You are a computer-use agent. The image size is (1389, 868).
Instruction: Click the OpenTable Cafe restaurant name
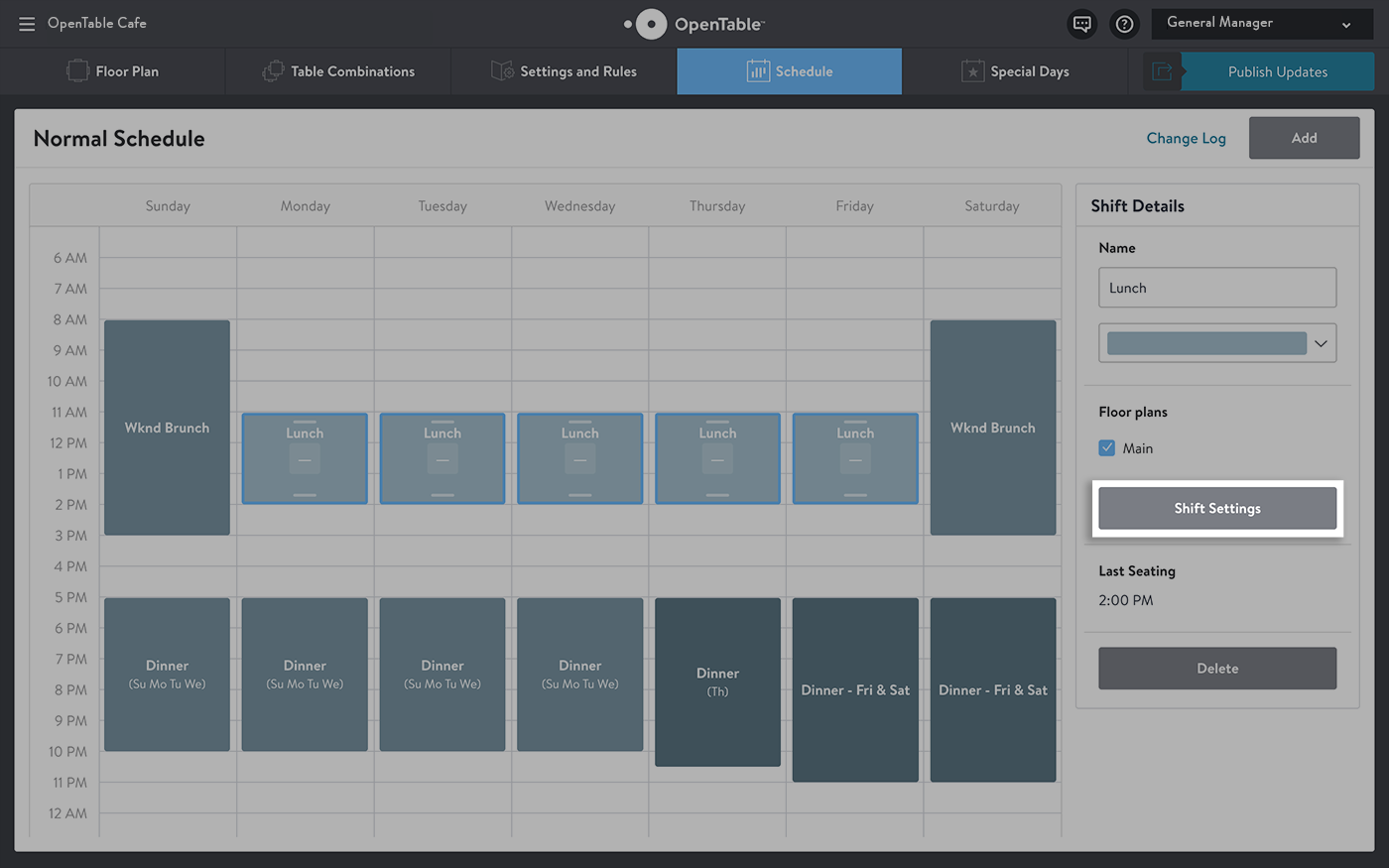click(x=97, y=23)
